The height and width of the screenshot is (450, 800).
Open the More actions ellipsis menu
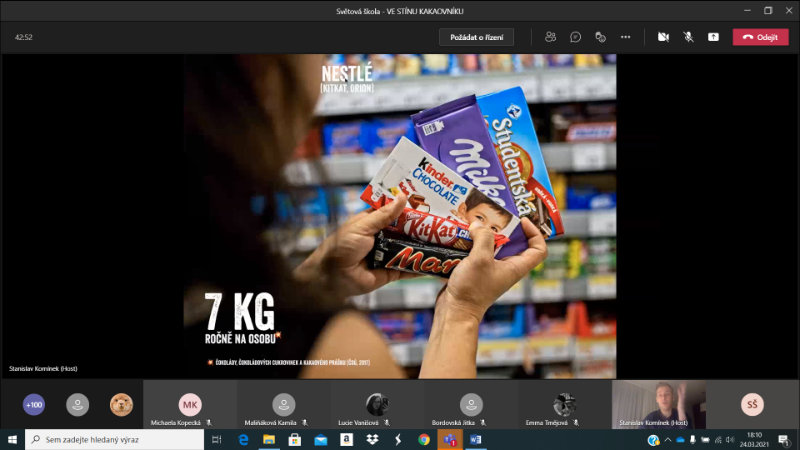point(626,37)
